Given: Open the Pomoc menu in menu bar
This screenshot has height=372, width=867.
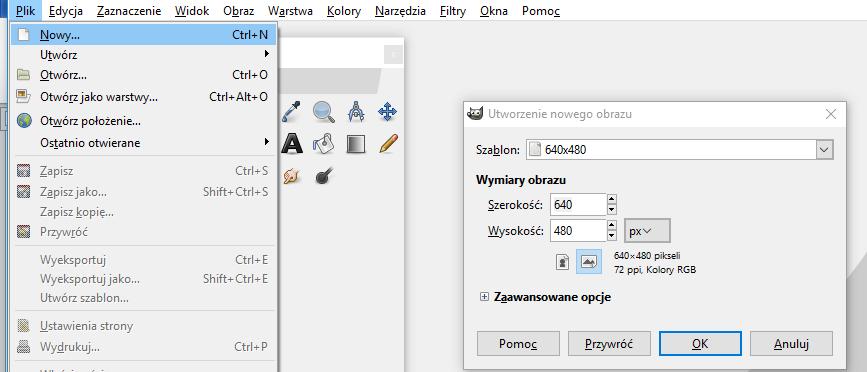Looking at the screenshot, I should click(541, 11).
